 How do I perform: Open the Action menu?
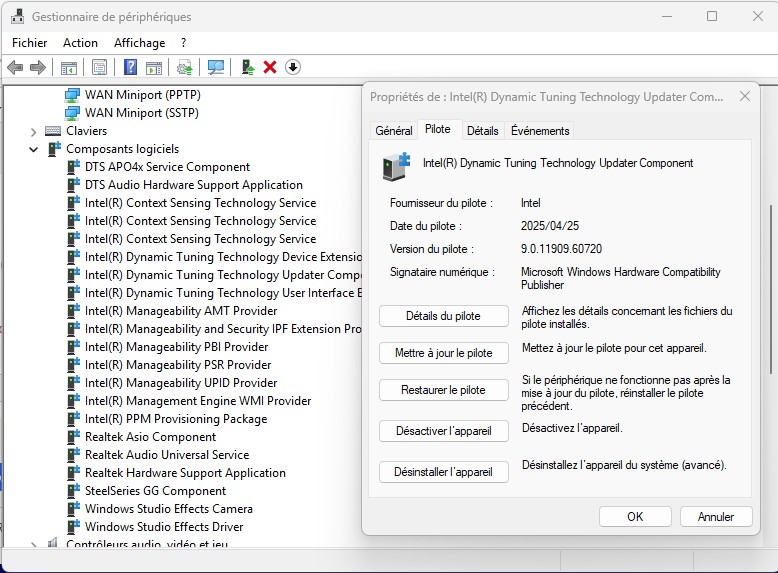pyautogui.click(x=80, y=43)
